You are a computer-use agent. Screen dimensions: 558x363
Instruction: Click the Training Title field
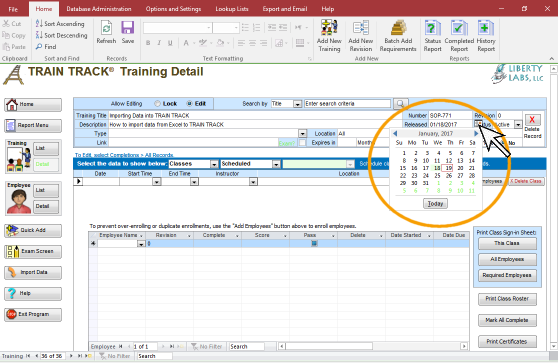click(x=254, y=115)
